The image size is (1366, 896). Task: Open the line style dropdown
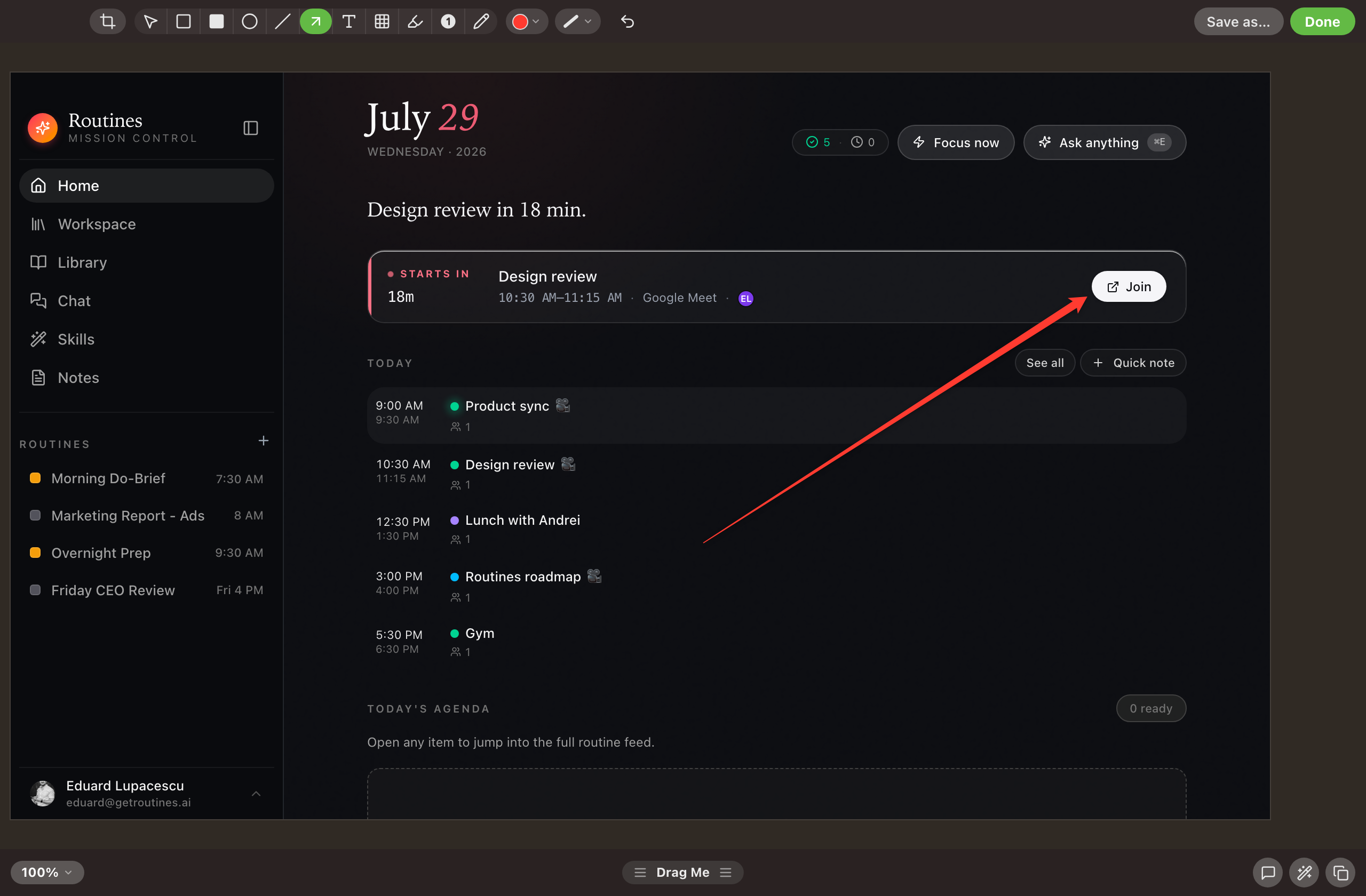pos(577,22)
